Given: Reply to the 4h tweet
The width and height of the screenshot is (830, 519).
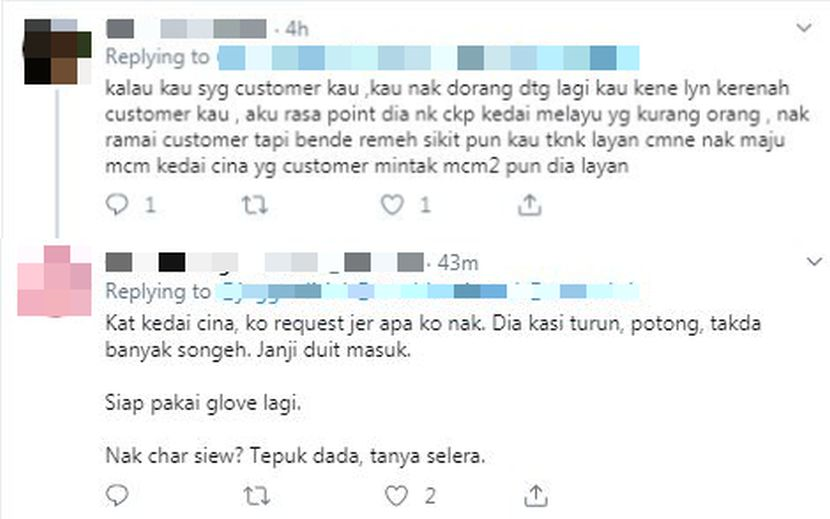Looking at the screenshot, I should pyautogui.click(x=117, y=204).
